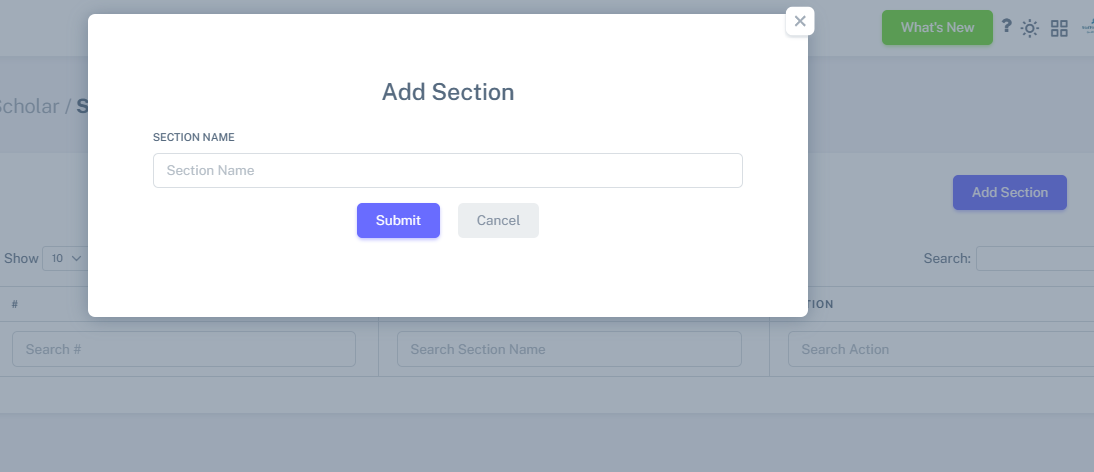Click the SECTION NAME field label
The image size is (1094, 472).
pos(193,137)
